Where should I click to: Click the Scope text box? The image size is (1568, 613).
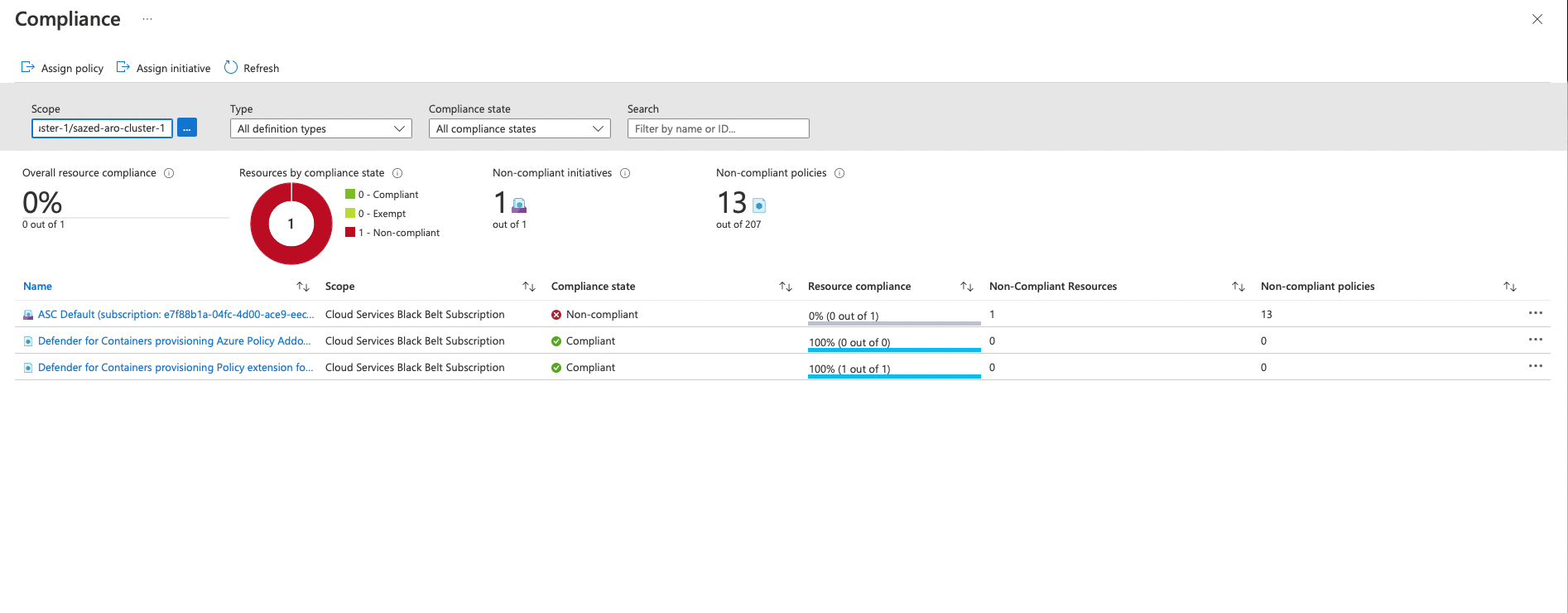(102, 128)
